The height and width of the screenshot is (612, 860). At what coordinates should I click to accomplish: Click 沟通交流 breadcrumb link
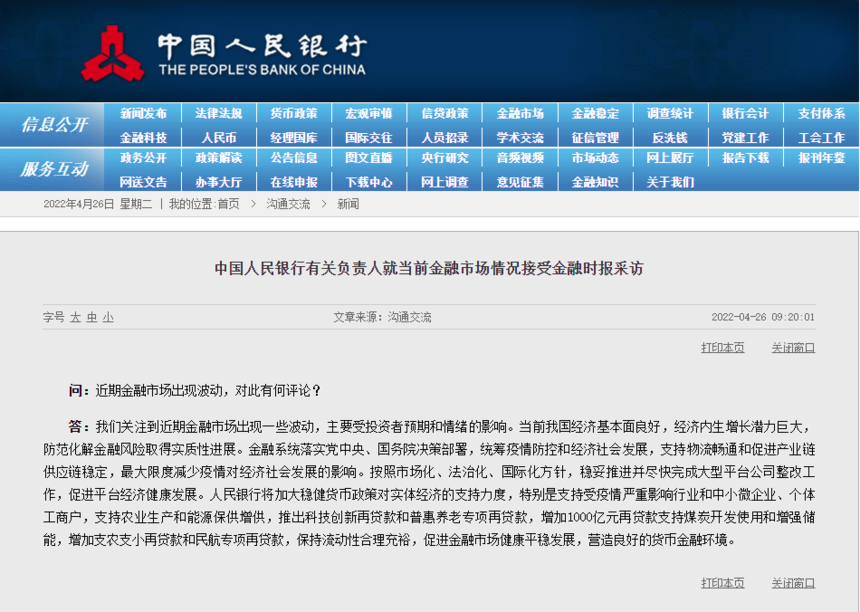coord(288,205)
